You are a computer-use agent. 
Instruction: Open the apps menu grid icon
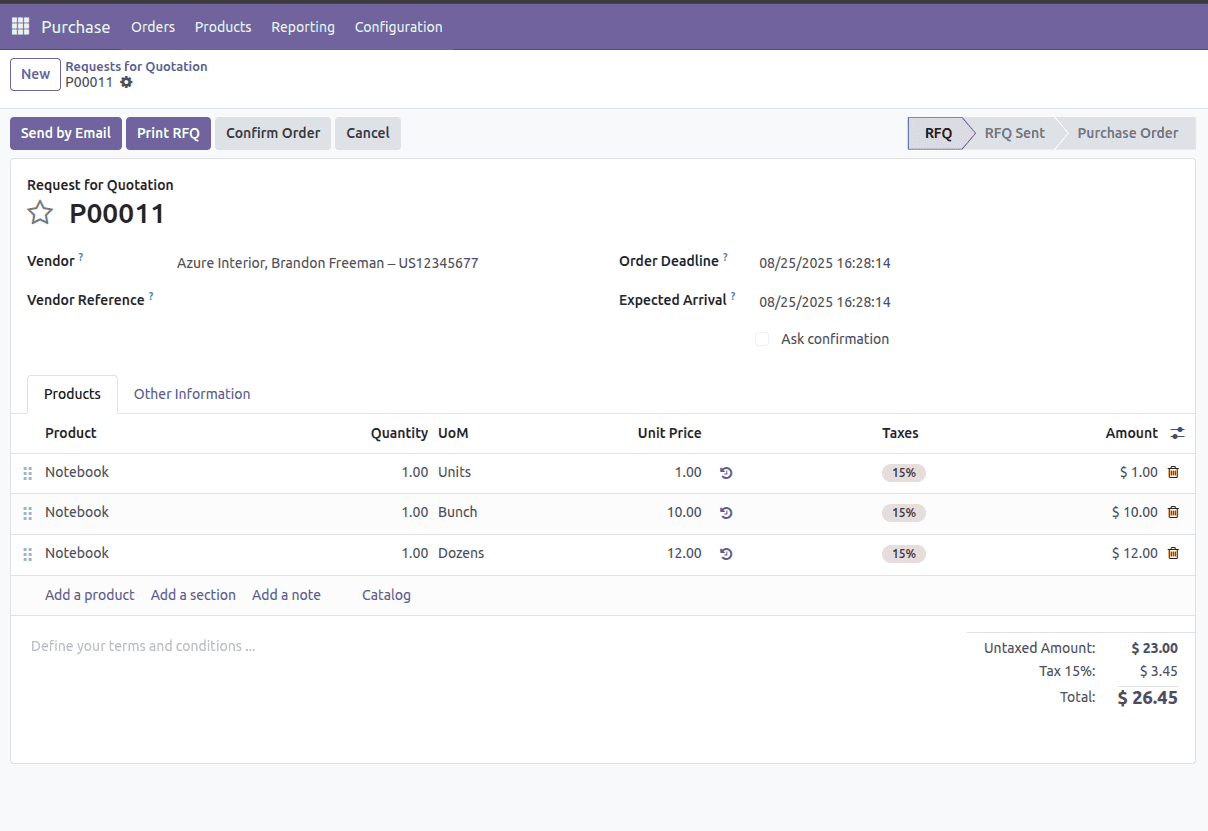tap(19, 26)
